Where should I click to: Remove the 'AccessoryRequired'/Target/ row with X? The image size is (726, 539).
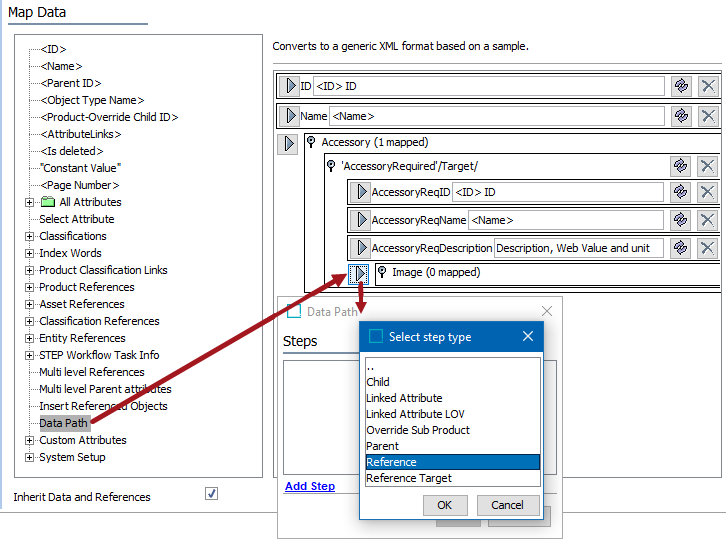pos(708,166)
